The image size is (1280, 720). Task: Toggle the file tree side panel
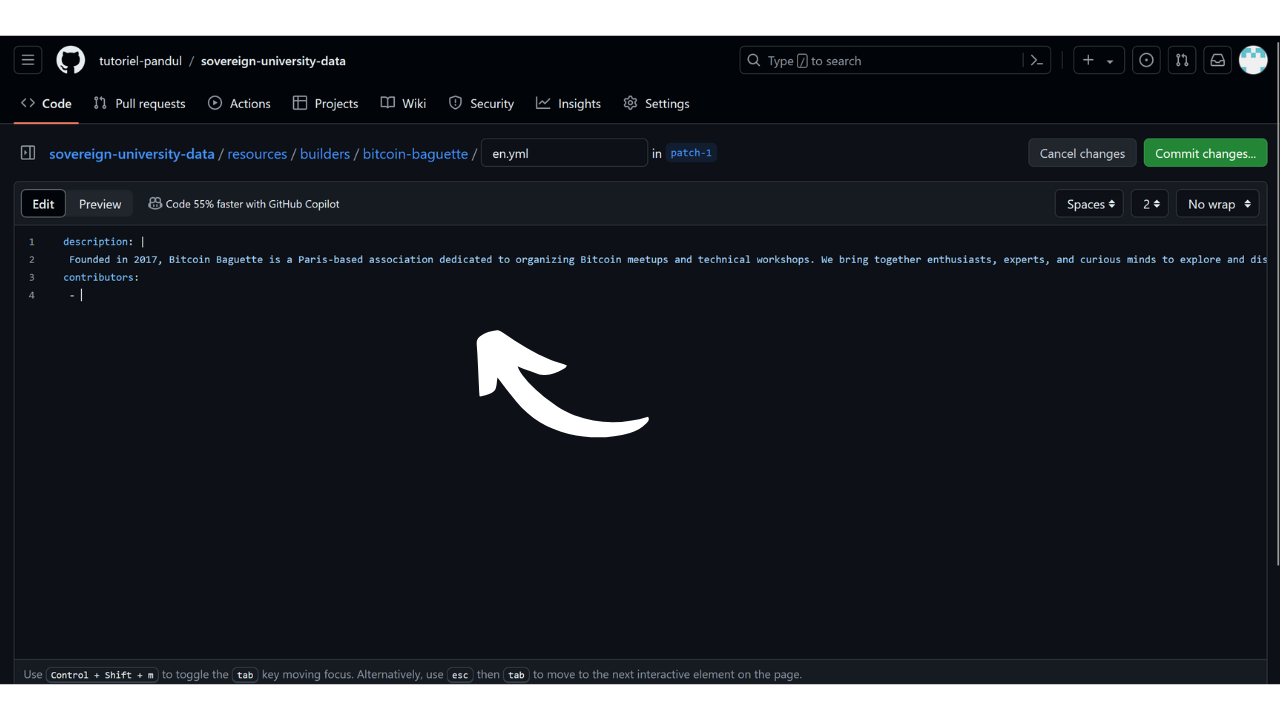point(28,153)
